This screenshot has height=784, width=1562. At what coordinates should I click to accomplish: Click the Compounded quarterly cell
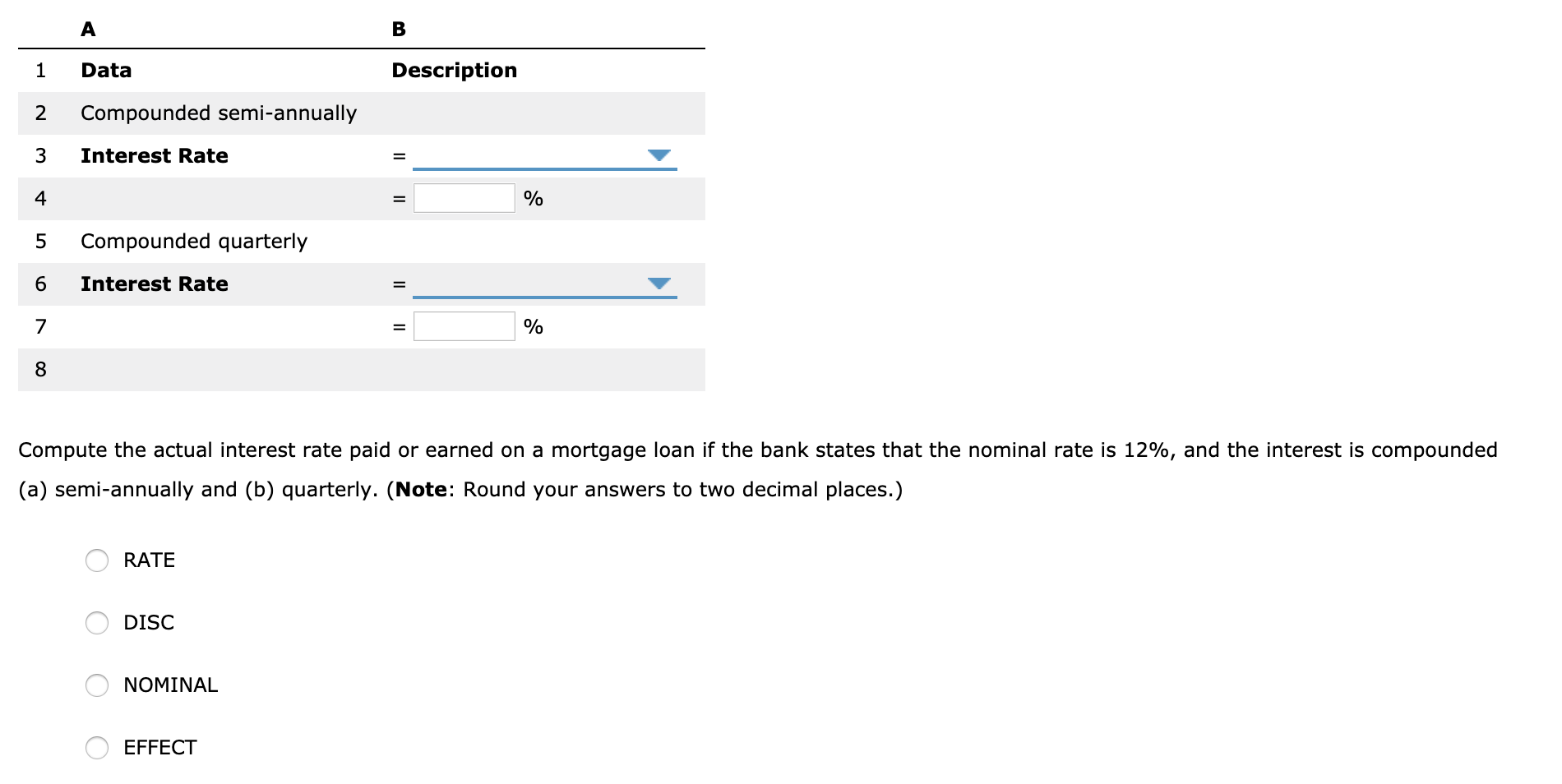(x=194, y=241)
